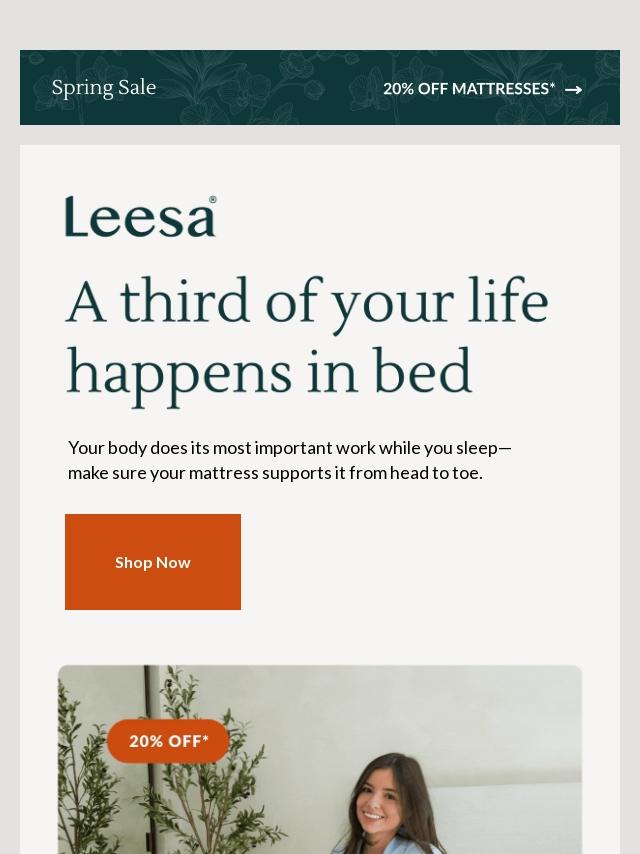Click the arrow icon in the Spring Sale banner
The height and width of the screenshot is (854, 640).
click(x=573, y=90)
